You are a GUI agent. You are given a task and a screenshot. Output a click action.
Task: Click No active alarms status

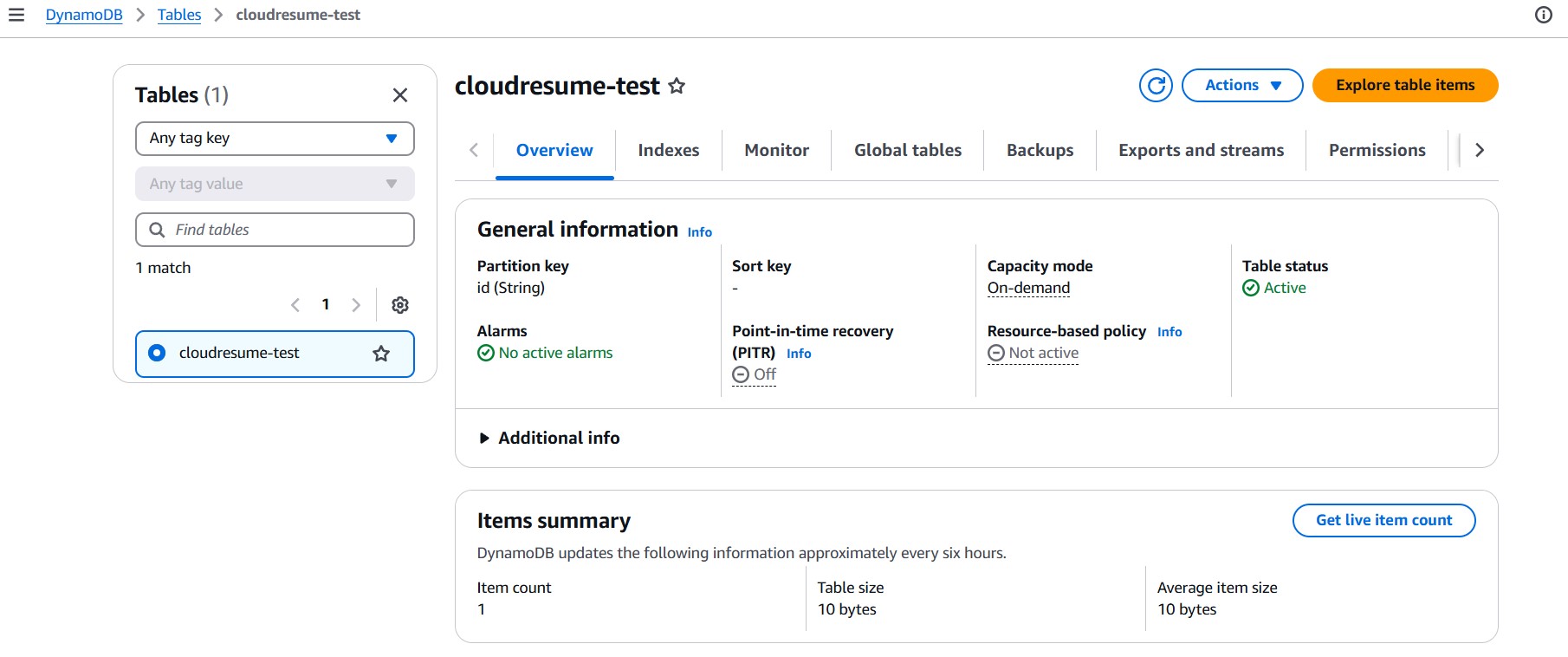545,353
